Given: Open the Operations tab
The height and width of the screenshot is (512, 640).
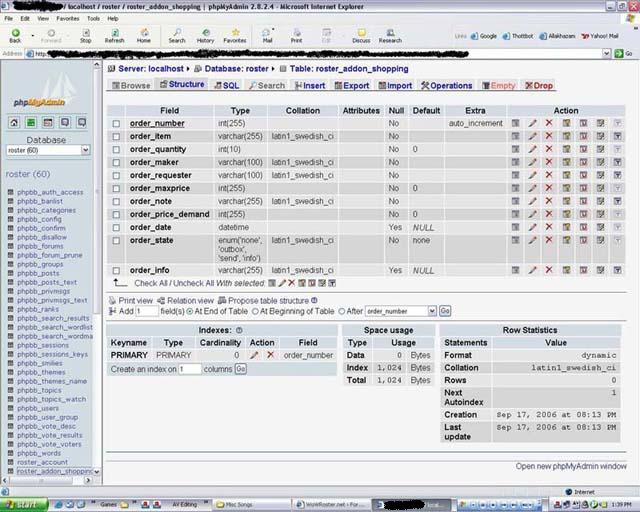Looking at the screenshot, I should point(447,85).
